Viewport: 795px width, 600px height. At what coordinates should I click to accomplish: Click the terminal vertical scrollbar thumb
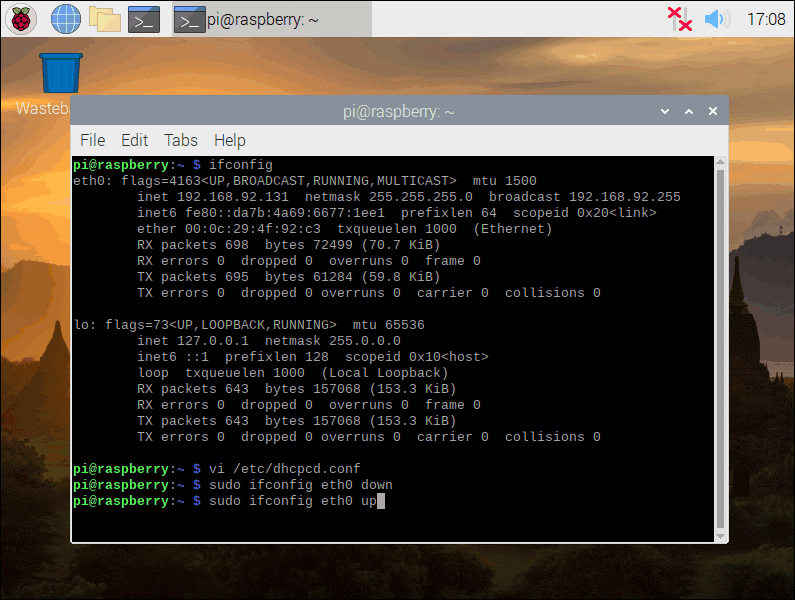[x=720, y=349]
